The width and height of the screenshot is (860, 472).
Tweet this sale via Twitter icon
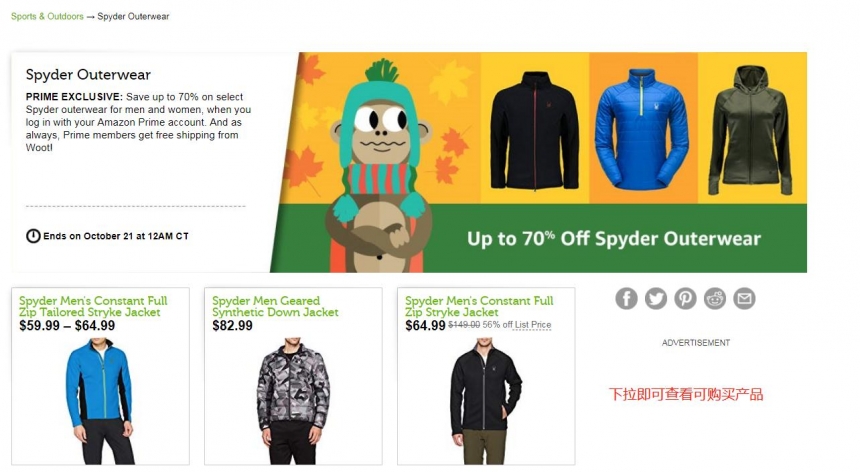tap(656, 299)
